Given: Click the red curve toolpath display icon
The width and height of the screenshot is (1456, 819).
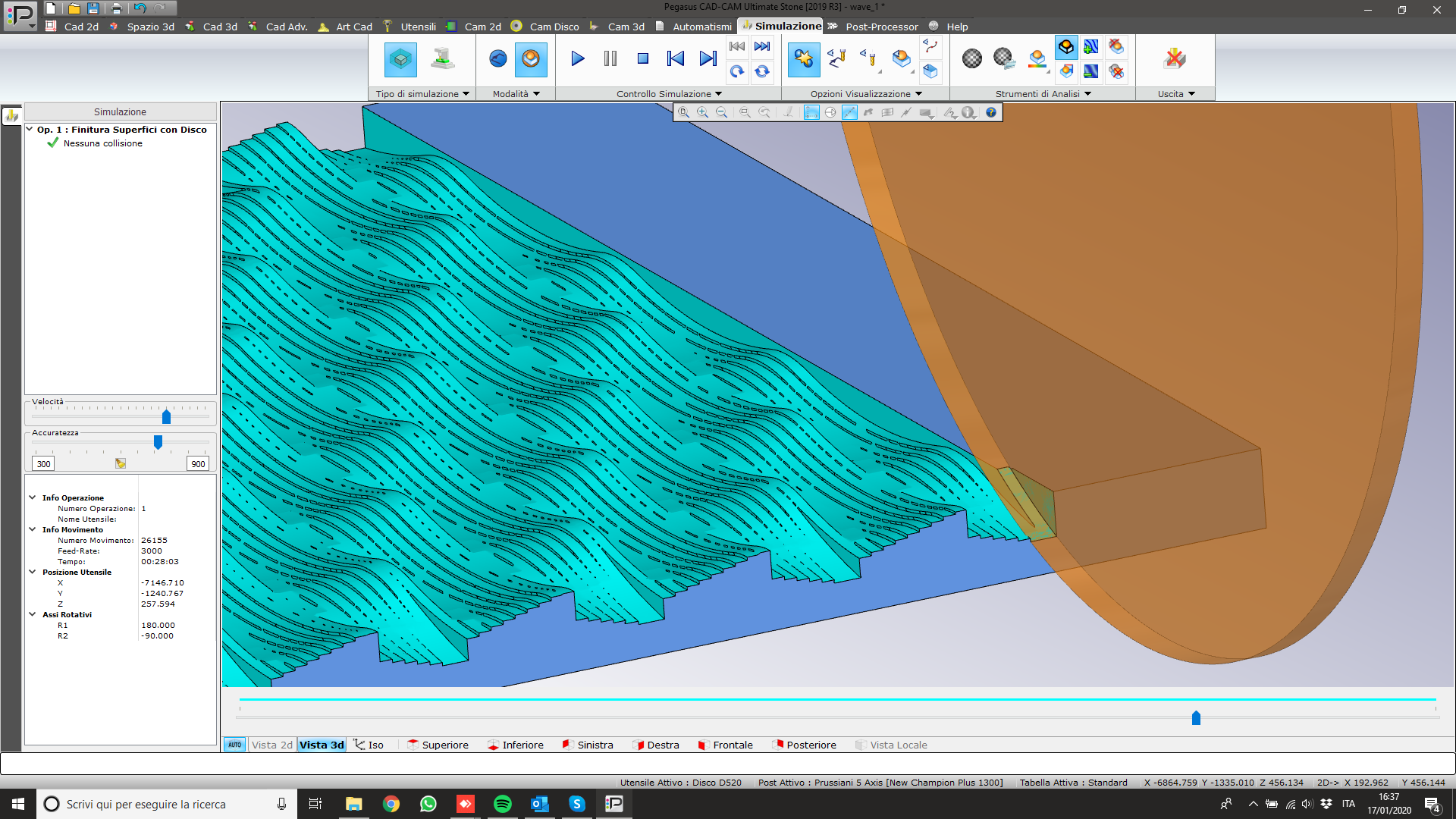Looking at the screenshot, I should click(930, 46).
